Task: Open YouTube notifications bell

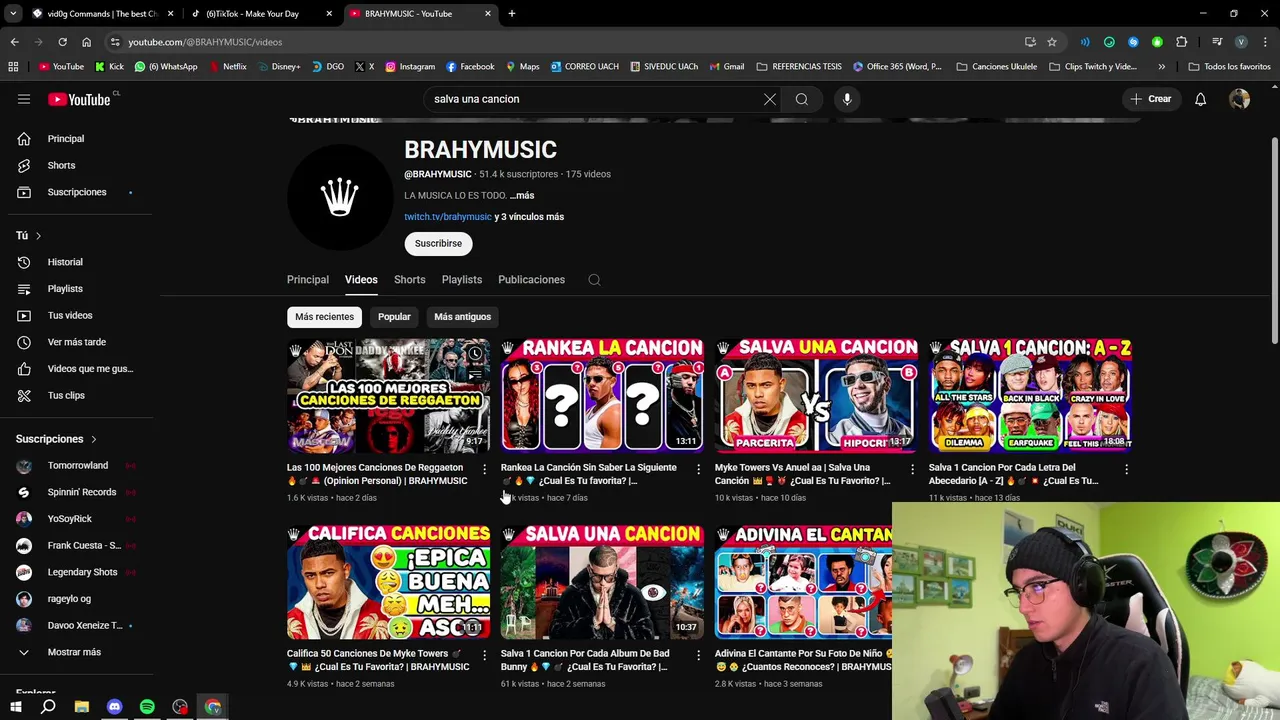Action: (x=1200, y=99)
